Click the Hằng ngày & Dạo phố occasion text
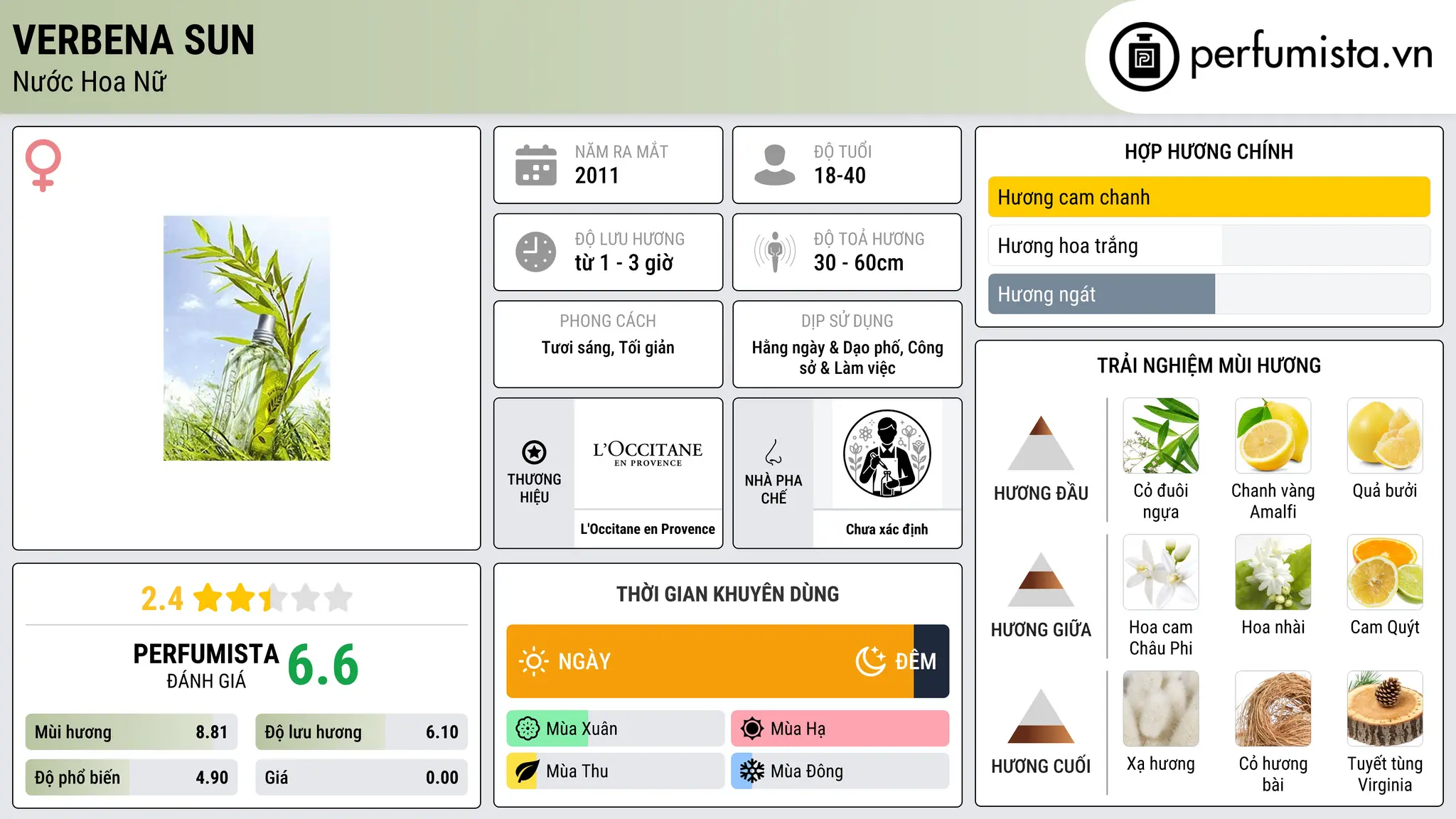 click(847, 358)
